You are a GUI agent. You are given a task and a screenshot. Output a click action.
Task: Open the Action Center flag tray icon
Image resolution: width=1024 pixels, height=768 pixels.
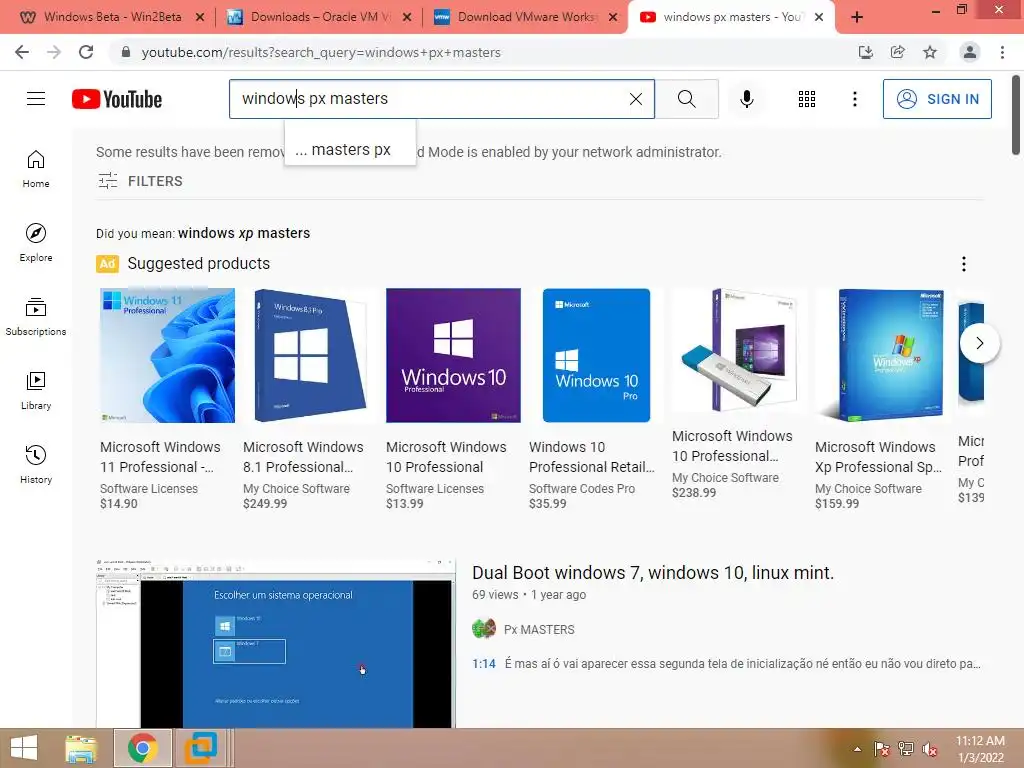pyautogui.click(x=881, y=749)
